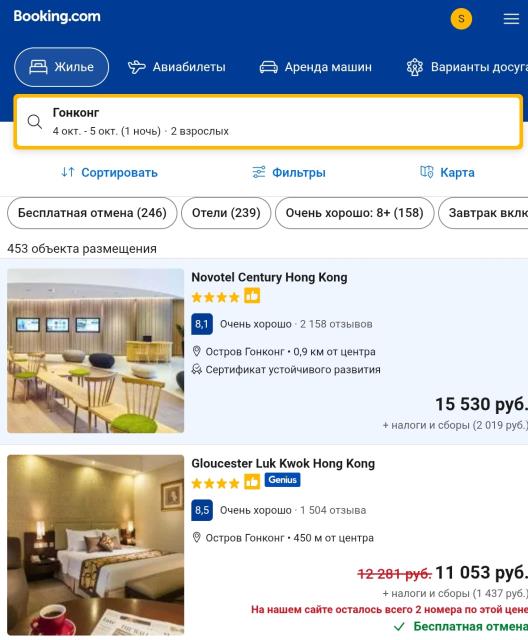
Task: Open the Гонконг search box to edit dates
Action: pos(268,122)
